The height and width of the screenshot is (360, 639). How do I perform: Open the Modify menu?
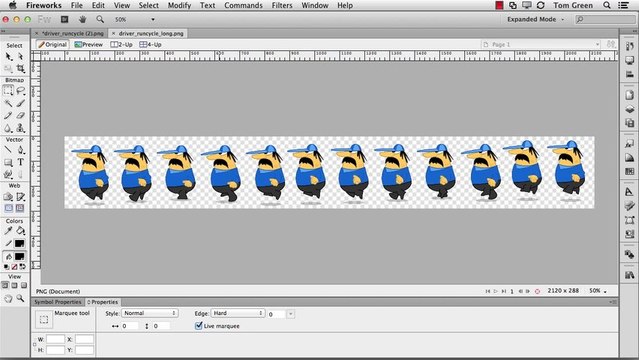(x=179, y=5)
